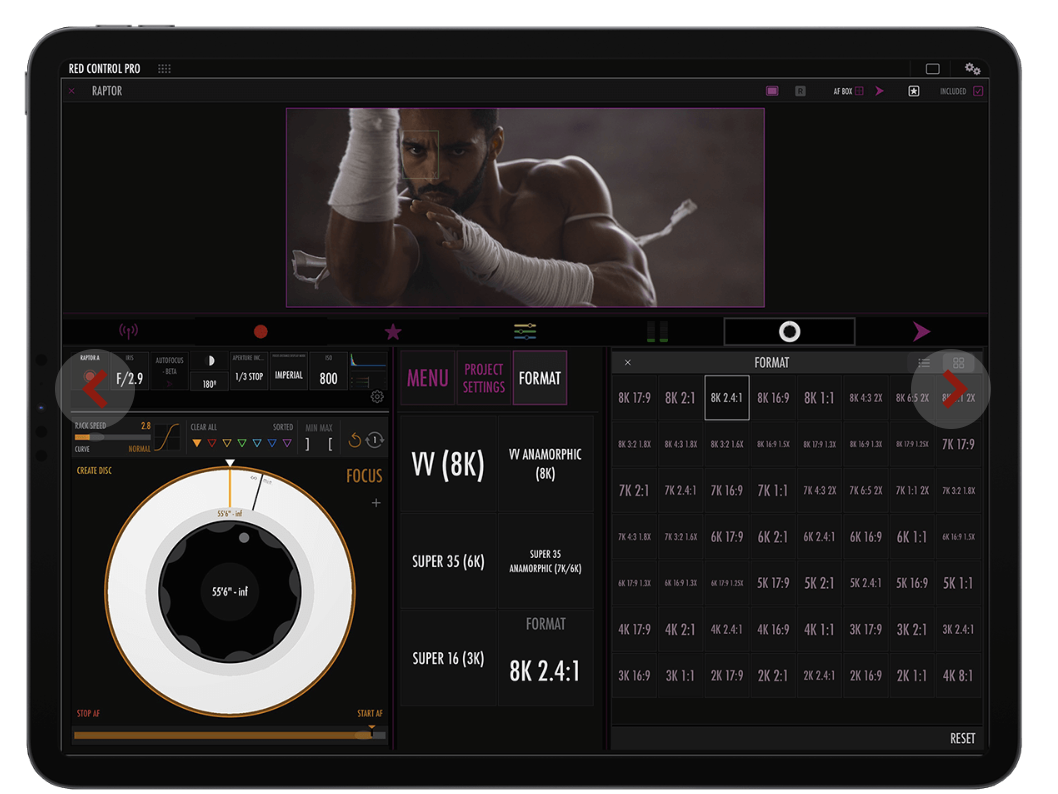Switch format panel to grid view
Viewport: 1058px width, 794px height.
point(958,363)
